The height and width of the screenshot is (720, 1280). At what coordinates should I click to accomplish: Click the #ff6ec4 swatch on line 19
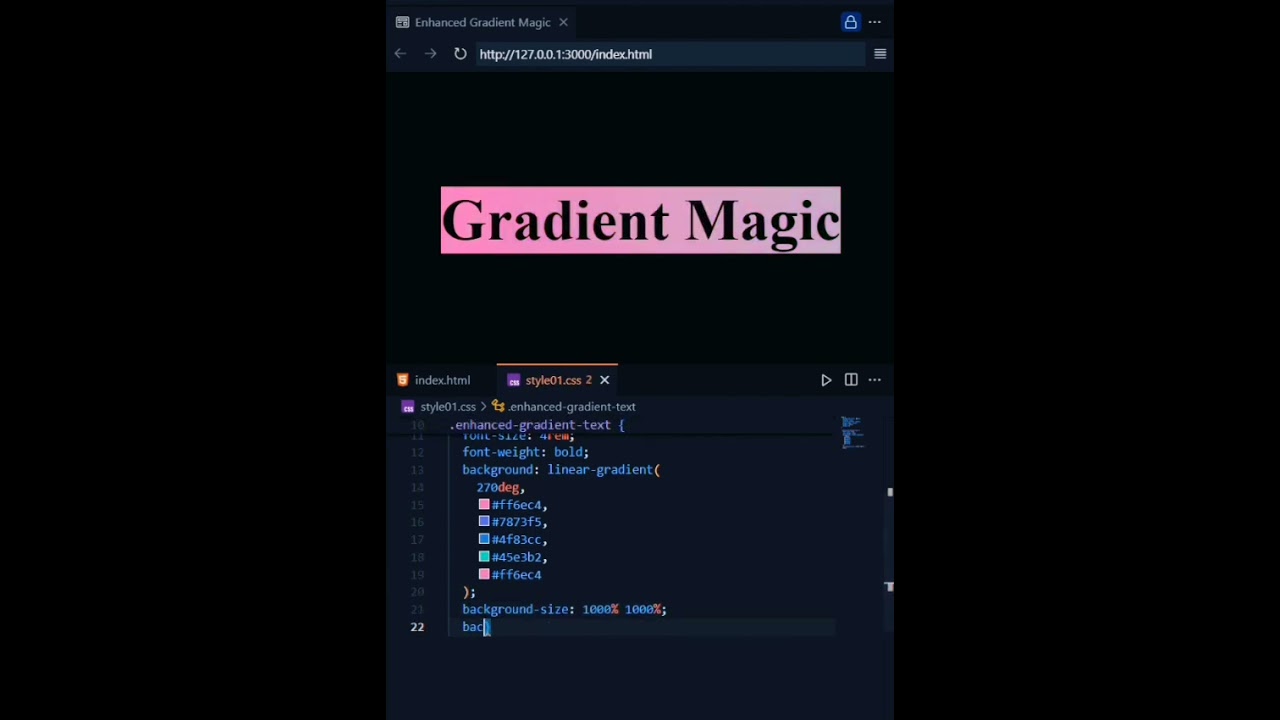[484, 575]
